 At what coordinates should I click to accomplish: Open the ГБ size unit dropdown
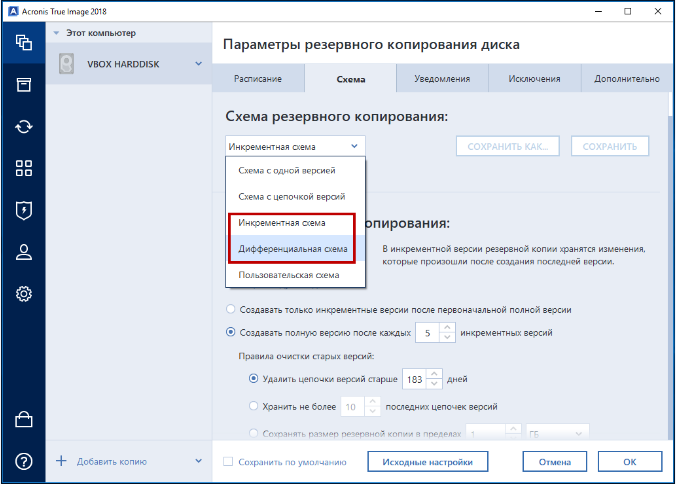tap(557, 433)
